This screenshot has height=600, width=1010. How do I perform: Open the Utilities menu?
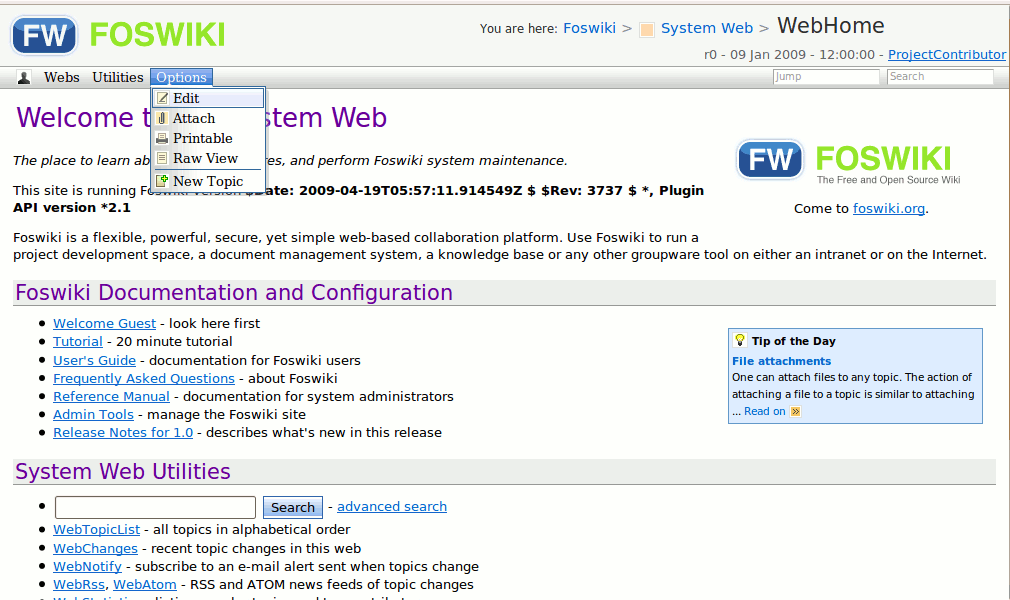[118, 77]
